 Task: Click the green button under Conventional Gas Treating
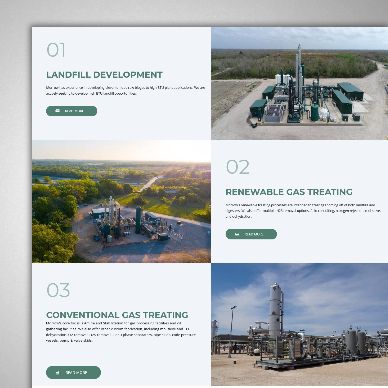[x=73, y=372]
